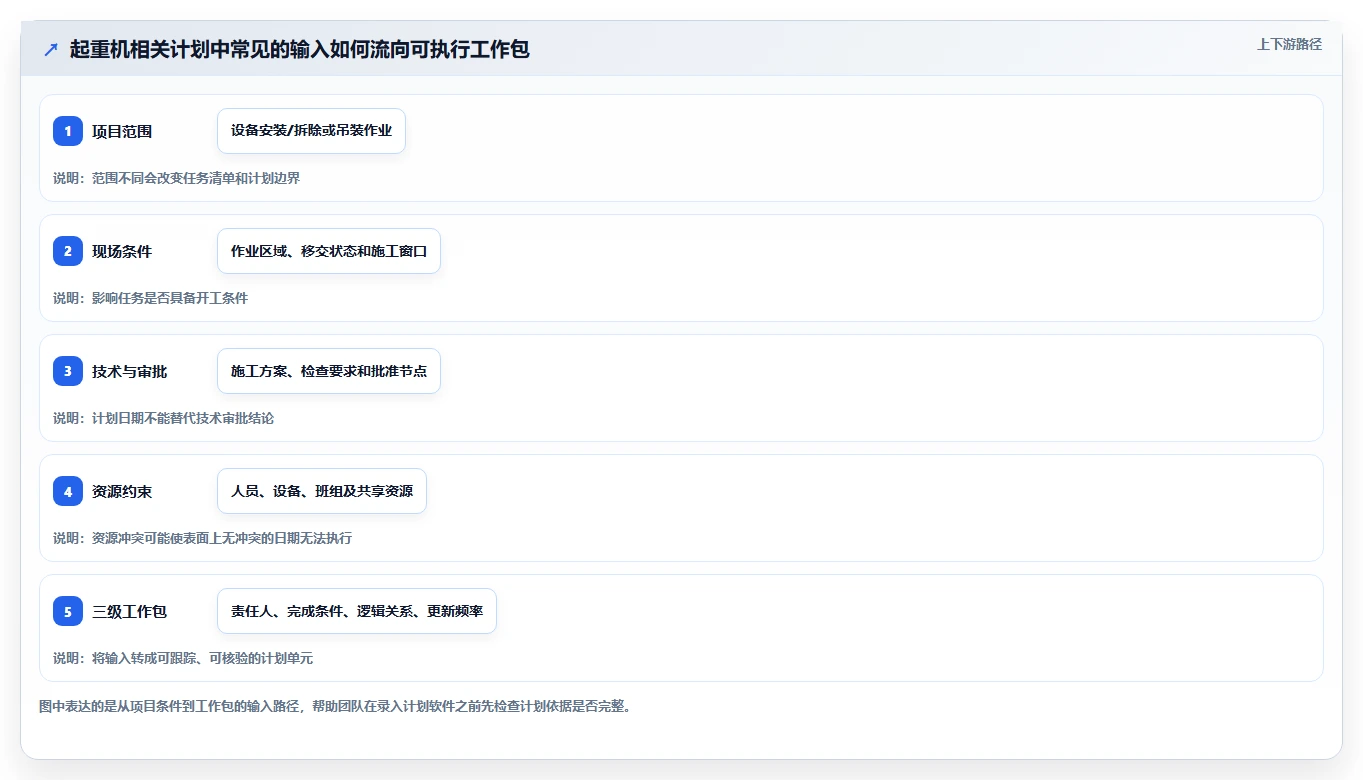
Task: Click the 资源约束 step label
Action: (122, 491)
